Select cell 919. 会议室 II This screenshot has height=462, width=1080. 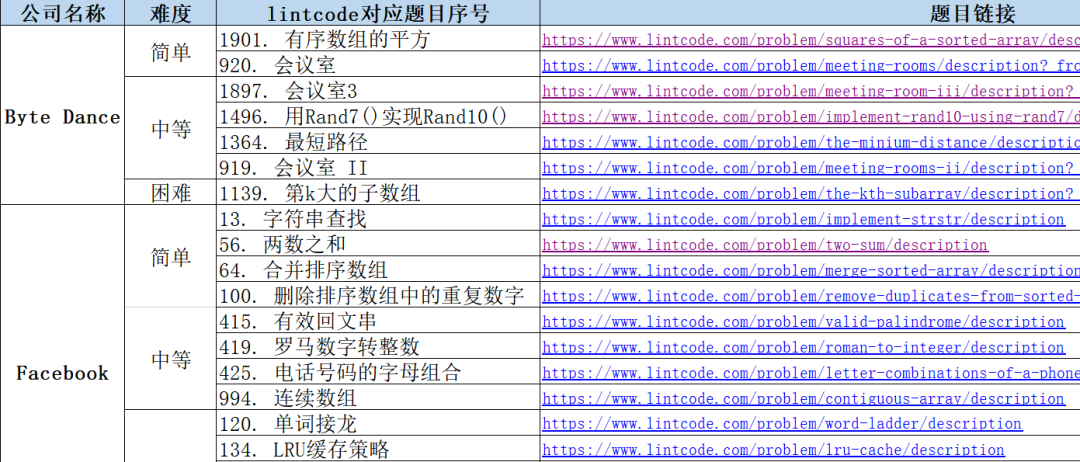[x=378, y=168]
